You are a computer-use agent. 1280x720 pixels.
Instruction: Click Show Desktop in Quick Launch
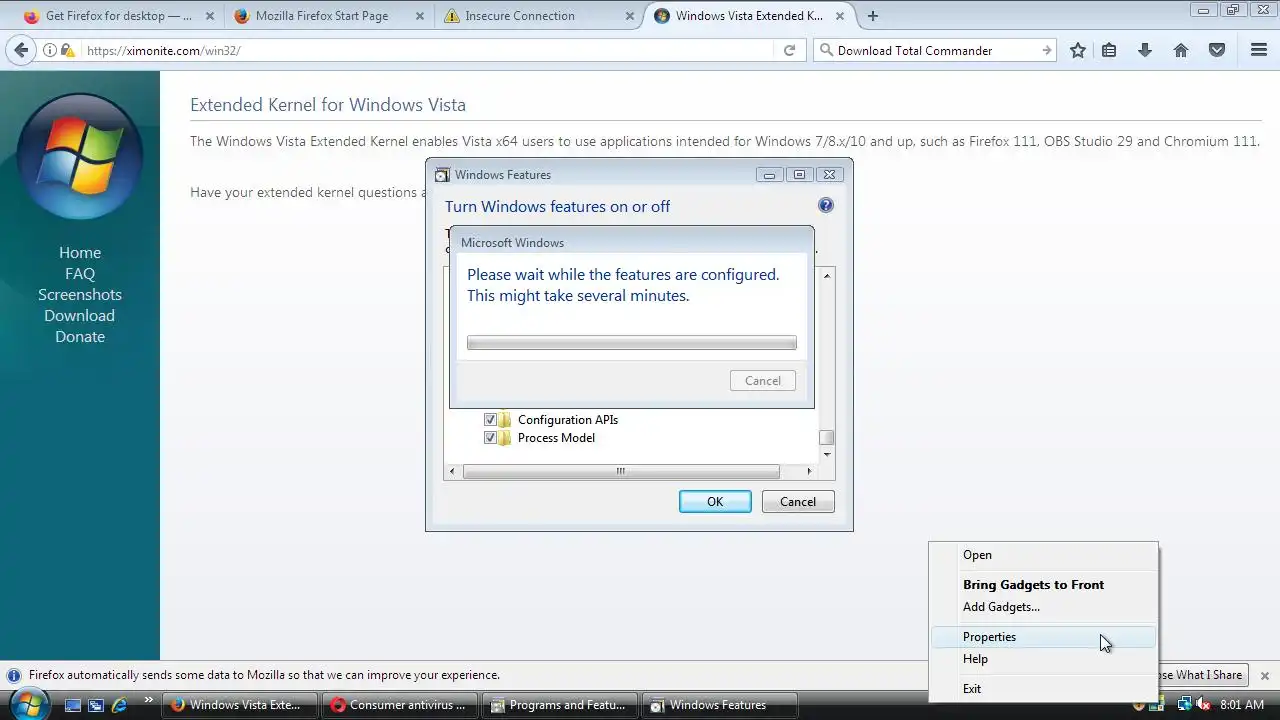(73, 705)
